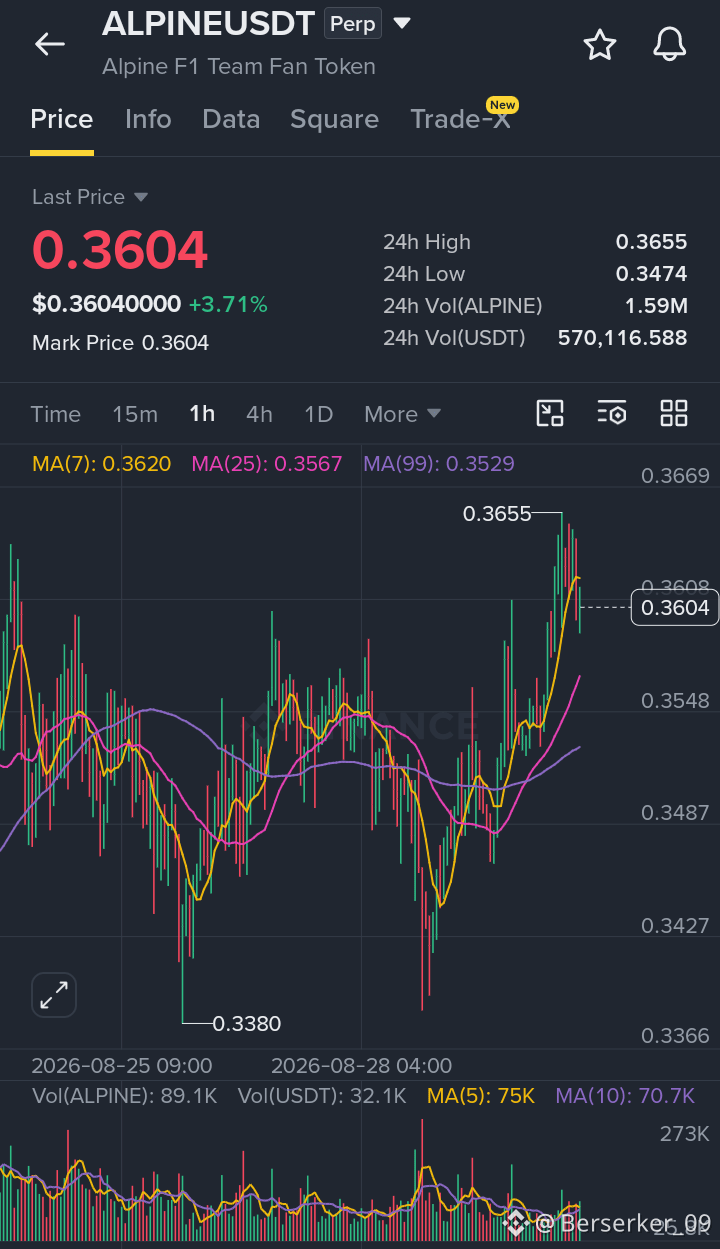
Task: Open price alerts bell icon
Action: (669, 44)
